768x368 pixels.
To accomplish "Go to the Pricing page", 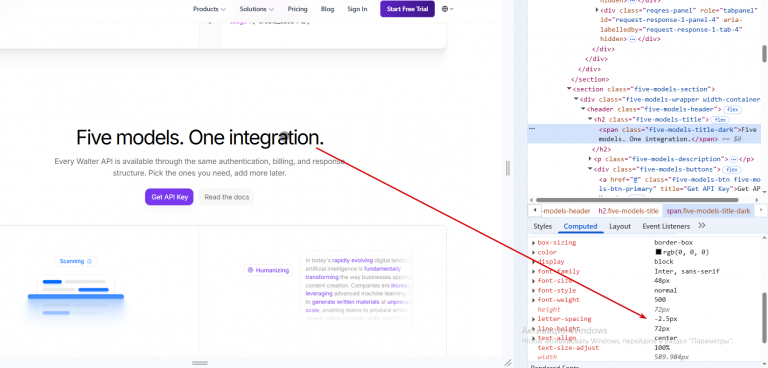I will click(297, 9).
